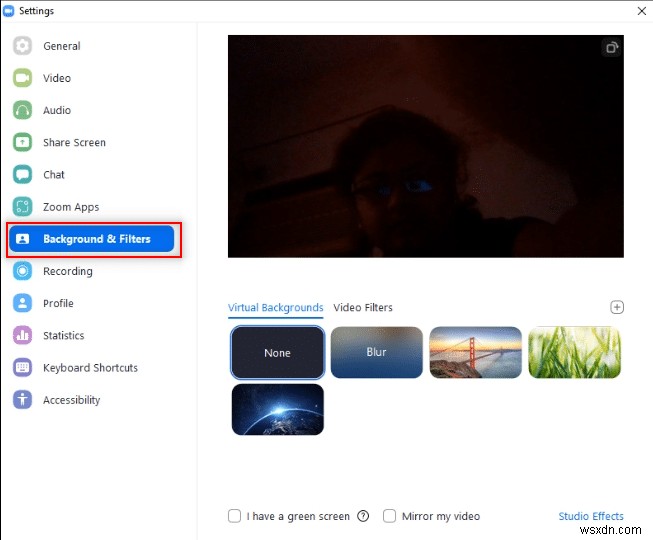Viewport: 653px width, 540px height.
Task: Open the Share Screen settings section
Action: click(x=74, y=142)
